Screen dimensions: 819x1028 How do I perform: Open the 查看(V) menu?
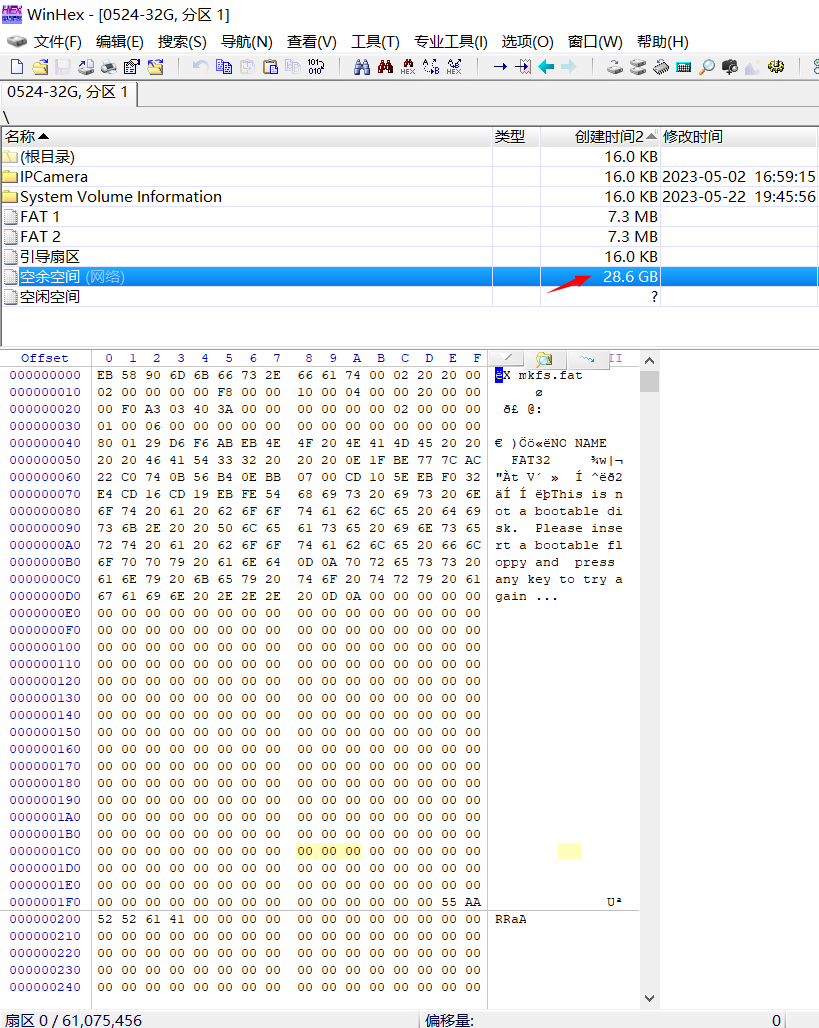[311, 42]
